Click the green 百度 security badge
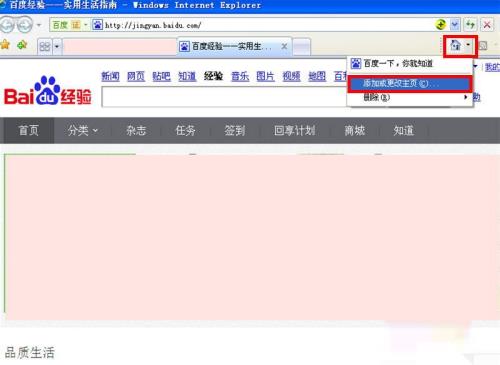This screenshot has height=365, width=500. 66,25
